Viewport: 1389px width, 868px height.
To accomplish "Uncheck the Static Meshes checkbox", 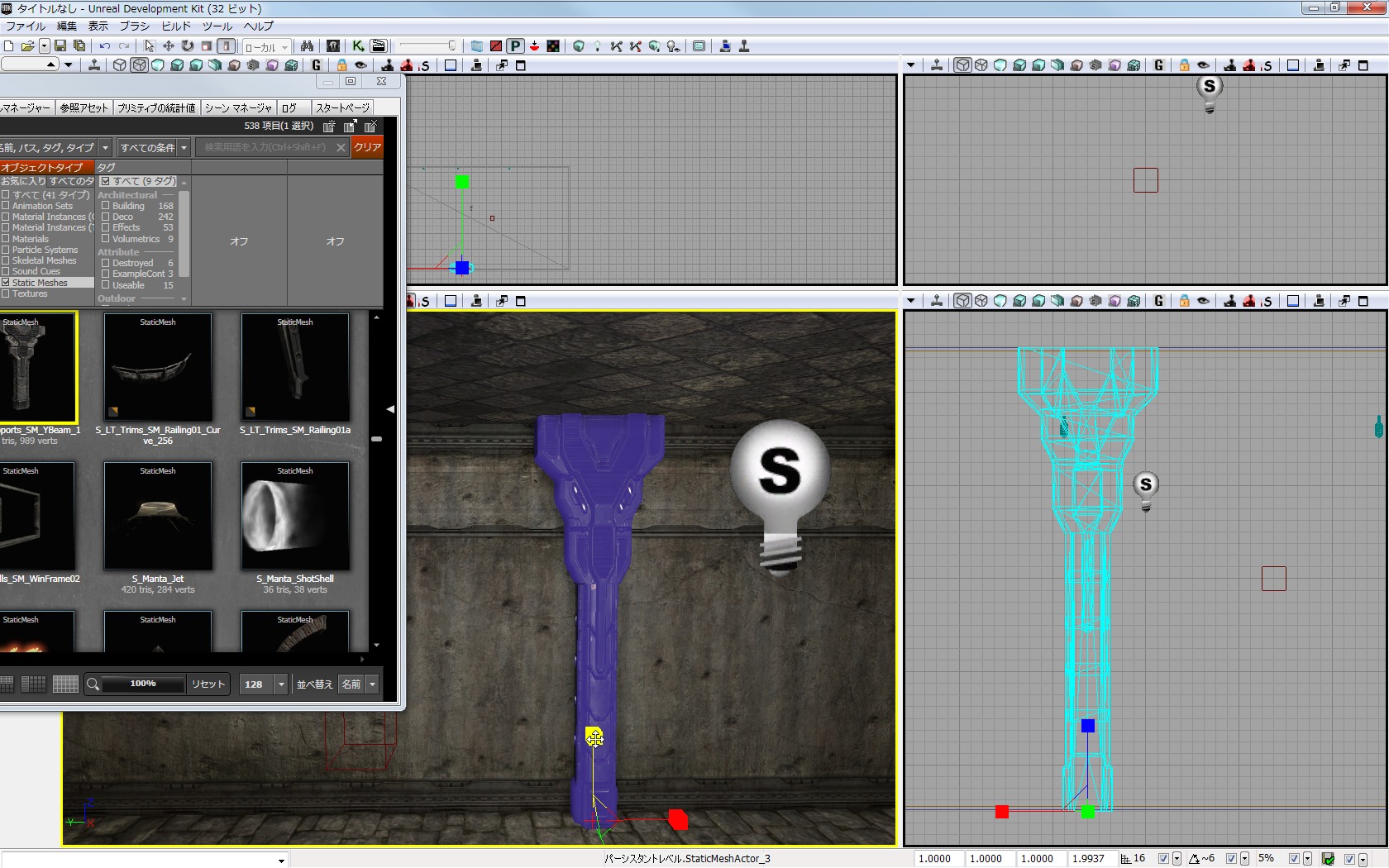I will [6, 283].
